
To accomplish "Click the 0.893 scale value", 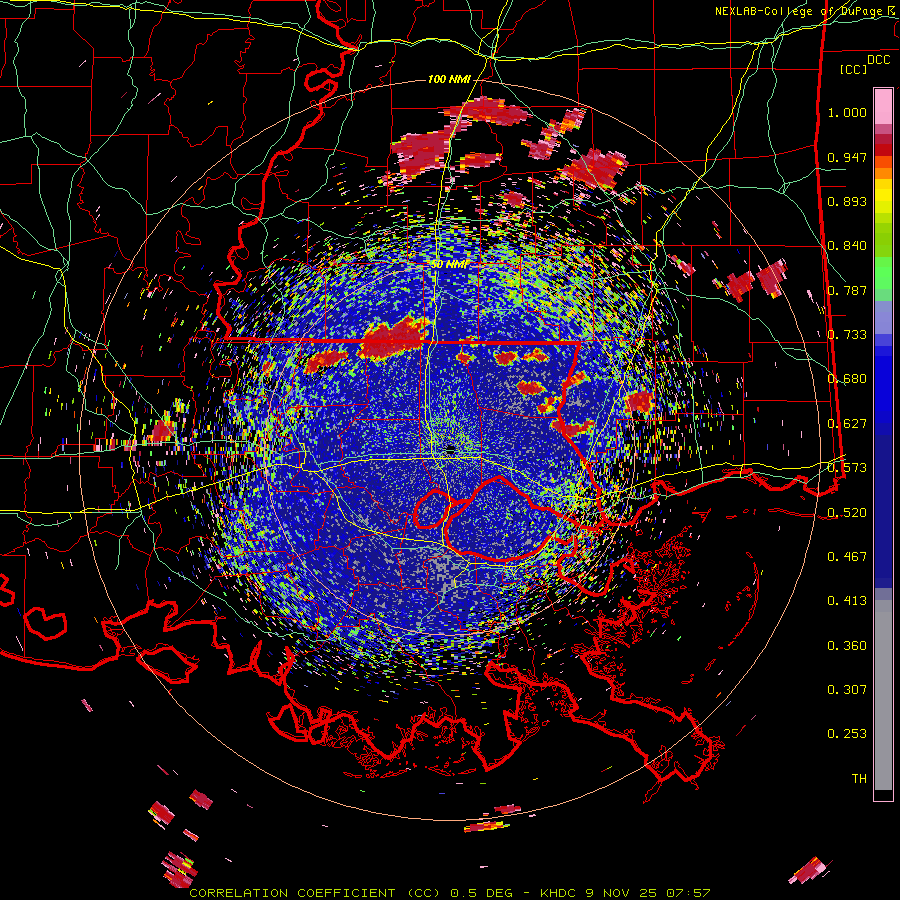I will click(847, 201).
